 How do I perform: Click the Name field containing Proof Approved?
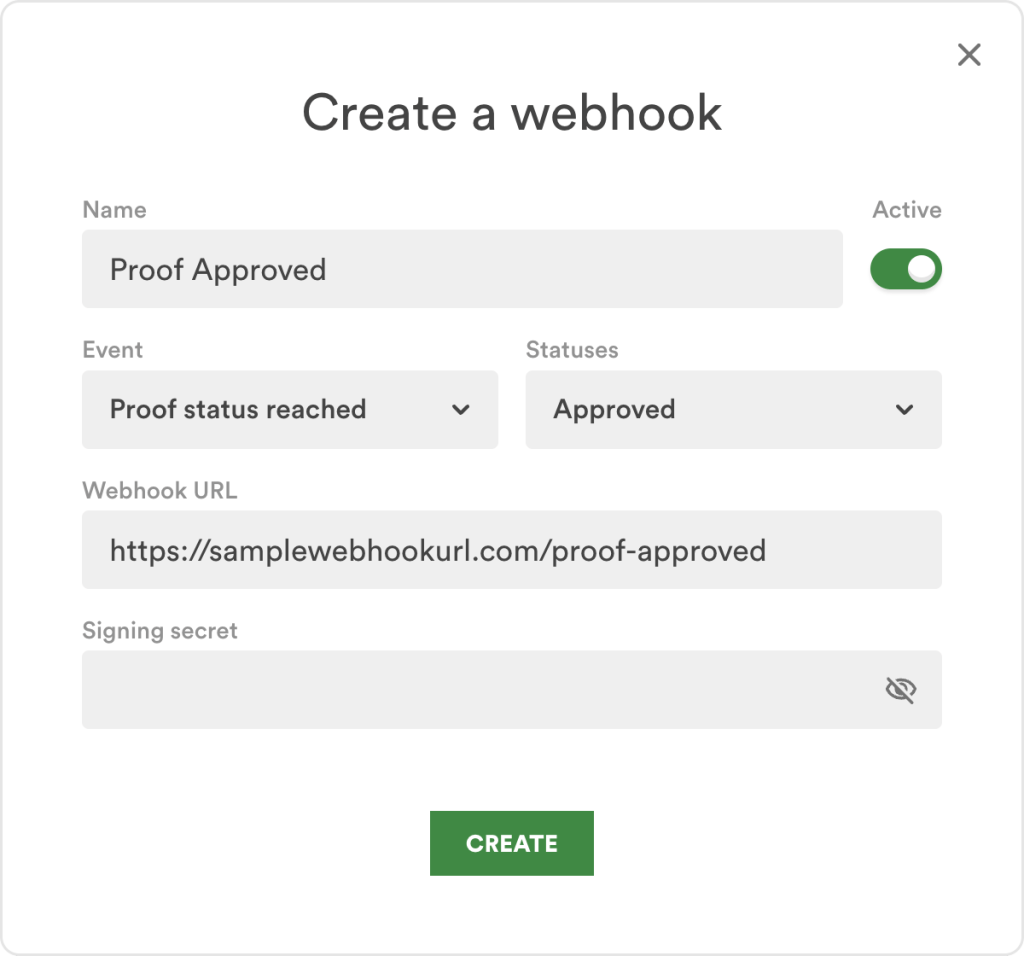462,269
